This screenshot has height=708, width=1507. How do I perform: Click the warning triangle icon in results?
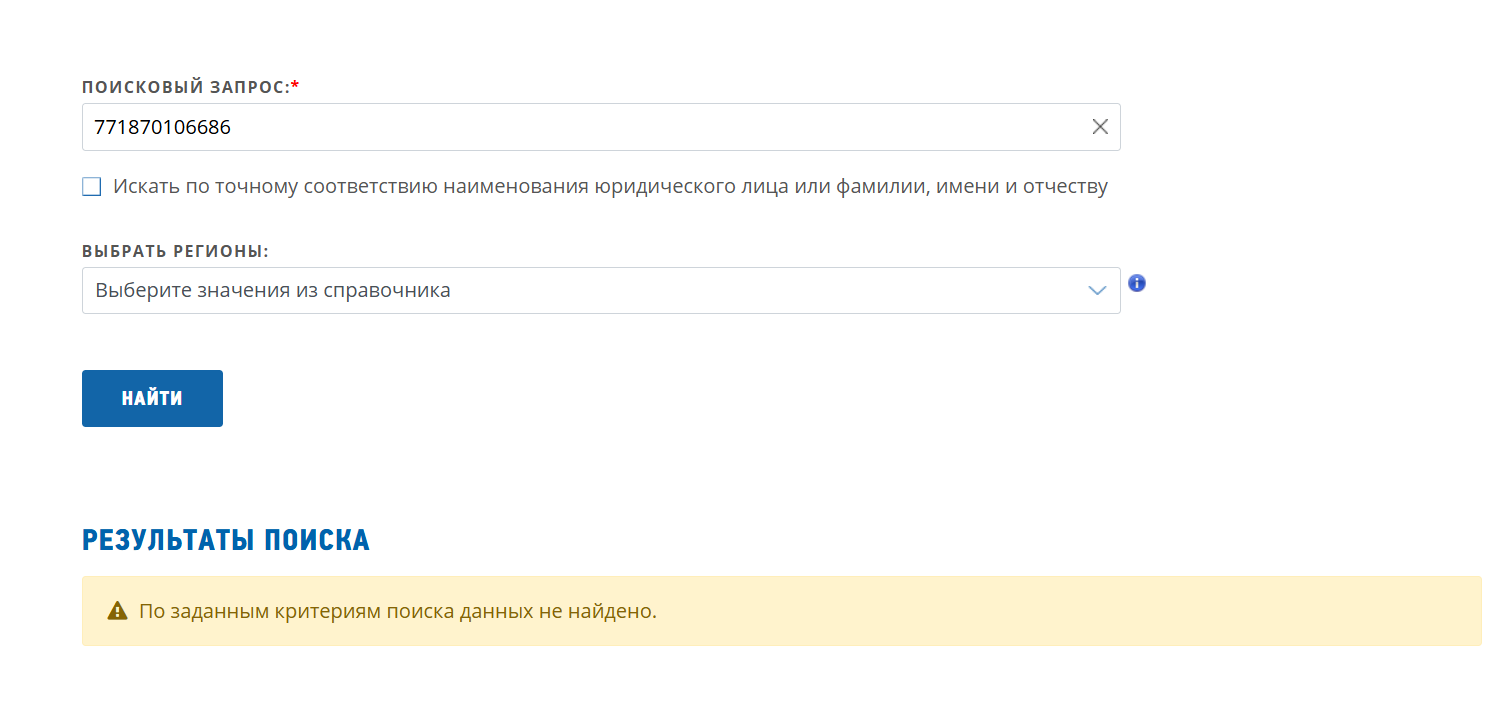[118, 611]
